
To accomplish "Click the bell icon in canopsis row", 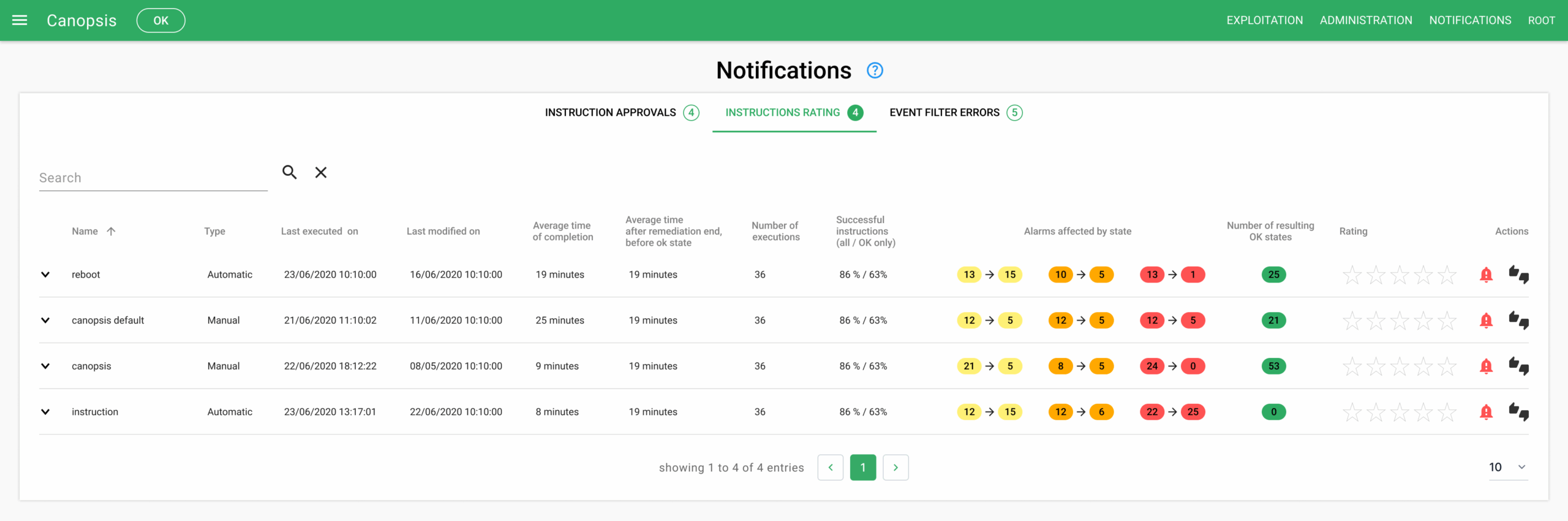I will click(1486, 367).
